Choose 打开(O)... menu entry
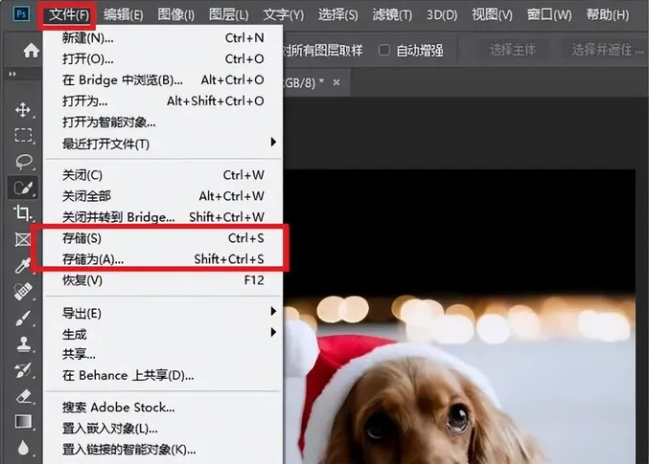Screen dimensions: 649x465 163,59
